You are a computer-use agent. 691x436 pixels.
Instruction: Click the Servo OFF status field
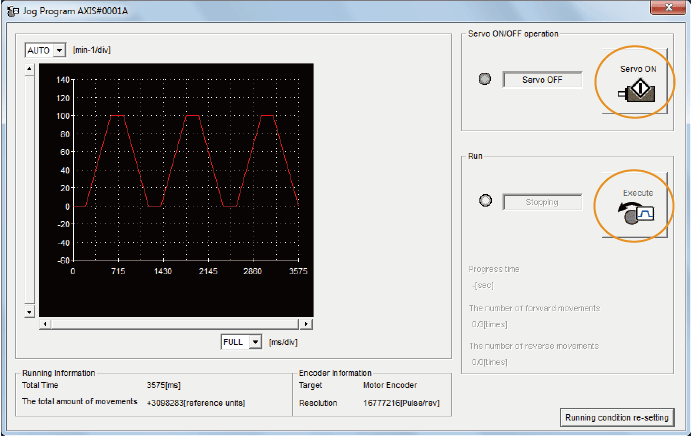(x=541, y=80)
